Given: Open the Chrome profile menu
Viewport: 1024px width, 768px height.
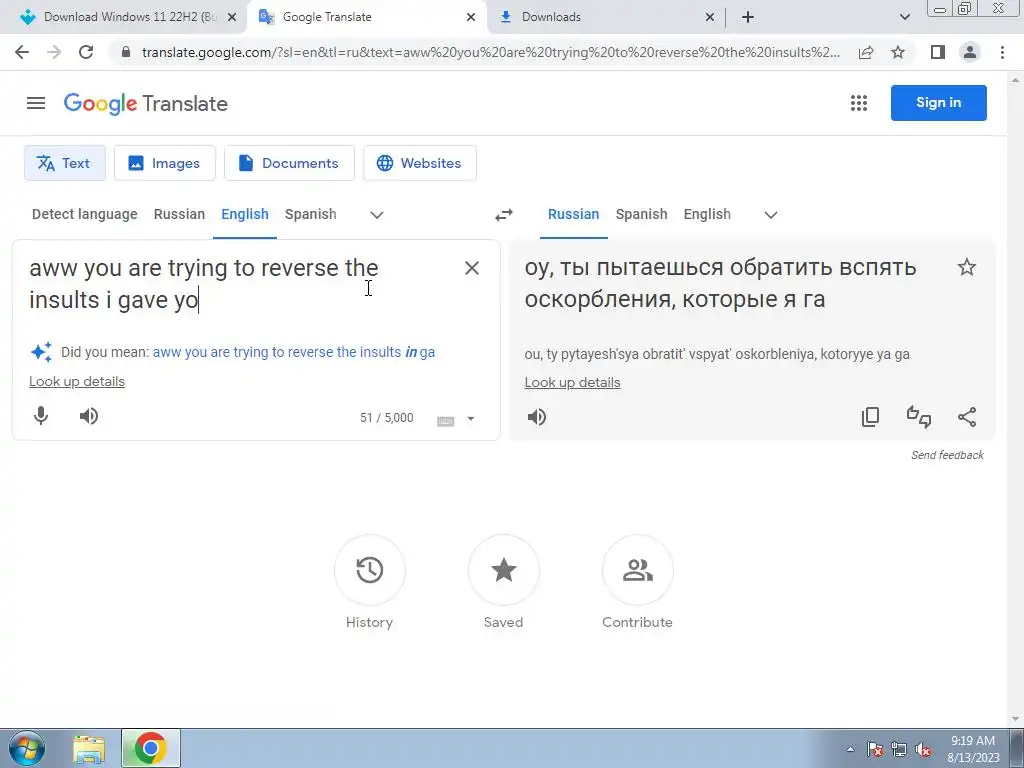Looking at the screenshot, I should coord(970,52).
